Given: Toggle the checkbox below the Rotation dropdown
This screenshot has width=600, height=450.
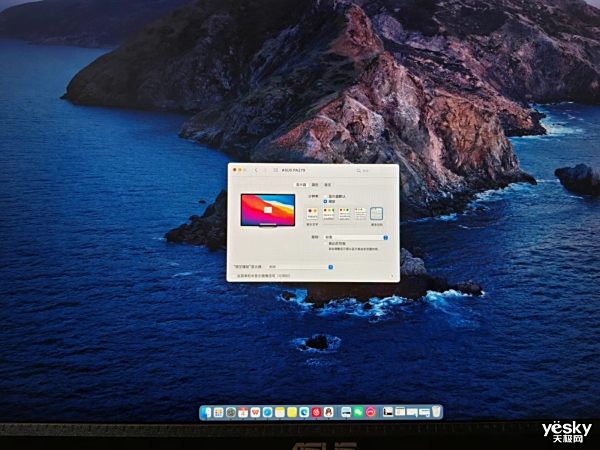Looking at the screenshot, I should point(326,243).
